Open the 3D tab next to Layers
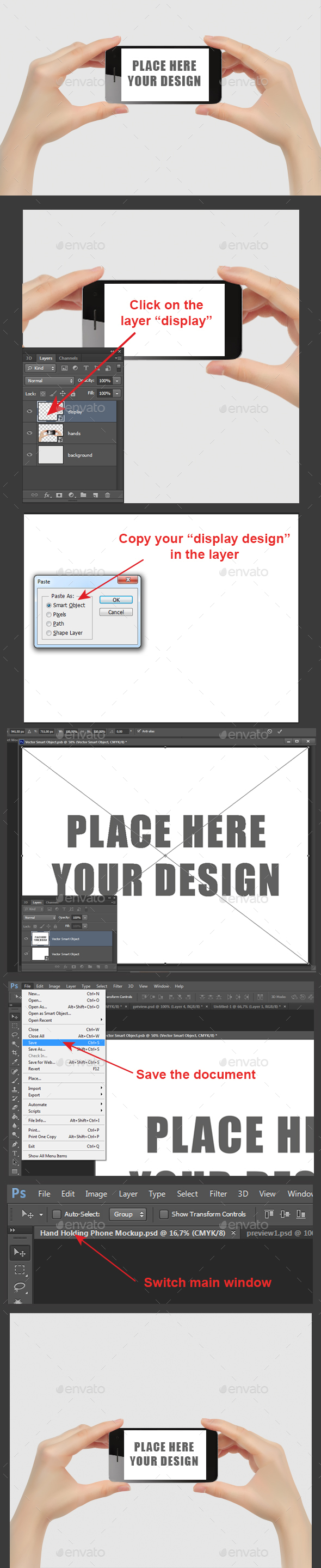321x1568 pixels. coord(29,358)
